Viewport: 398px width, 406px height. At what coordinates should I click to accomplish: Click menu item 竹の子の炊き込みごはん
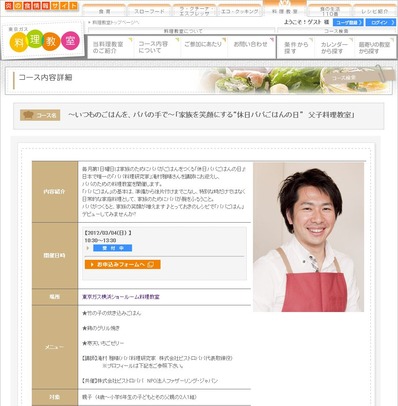(112, 313)
